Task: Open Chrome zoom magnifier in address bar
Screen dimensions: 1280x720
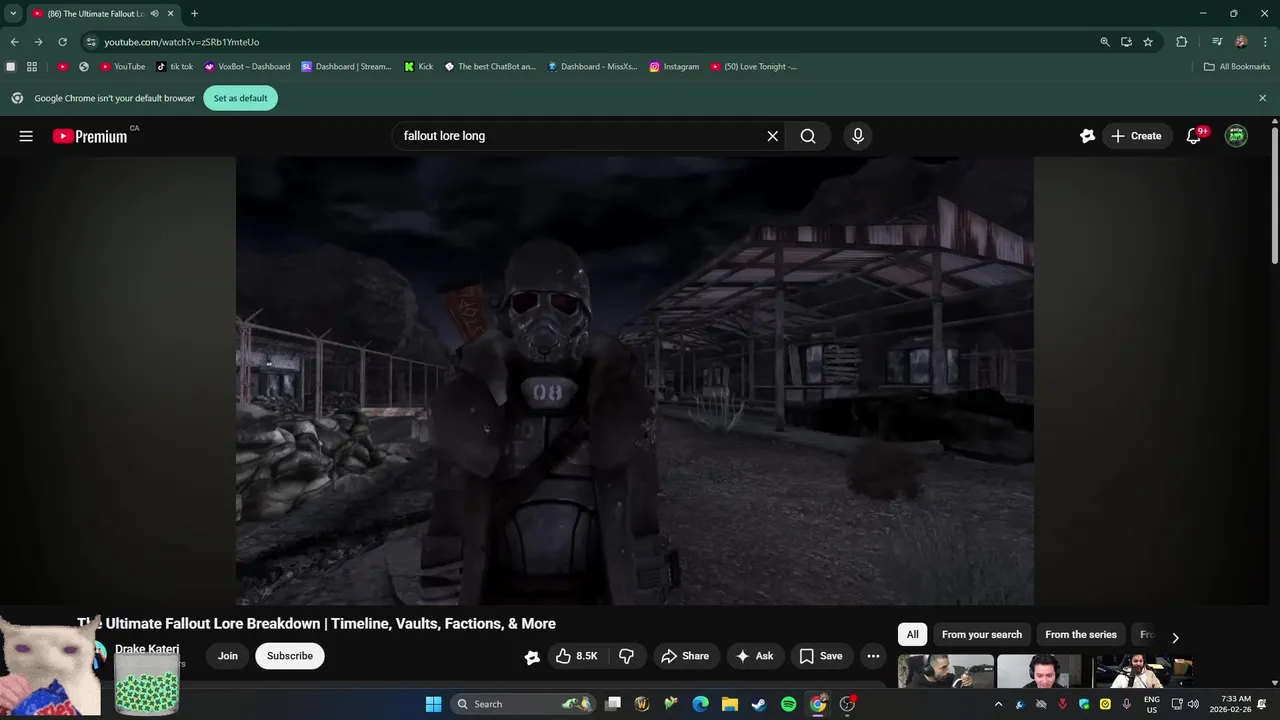Action: click(x=1105, y=42)
